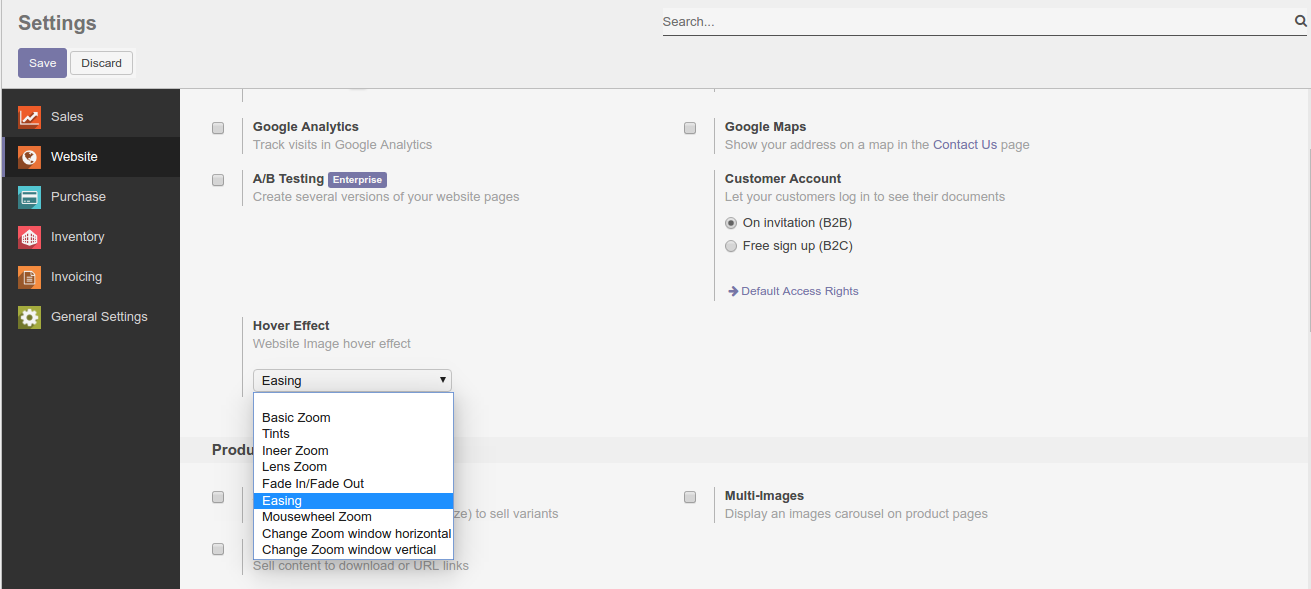Screen dimensions: 1311x589
Task: Click the Website globe icon
Action: [x=29, y=157]
